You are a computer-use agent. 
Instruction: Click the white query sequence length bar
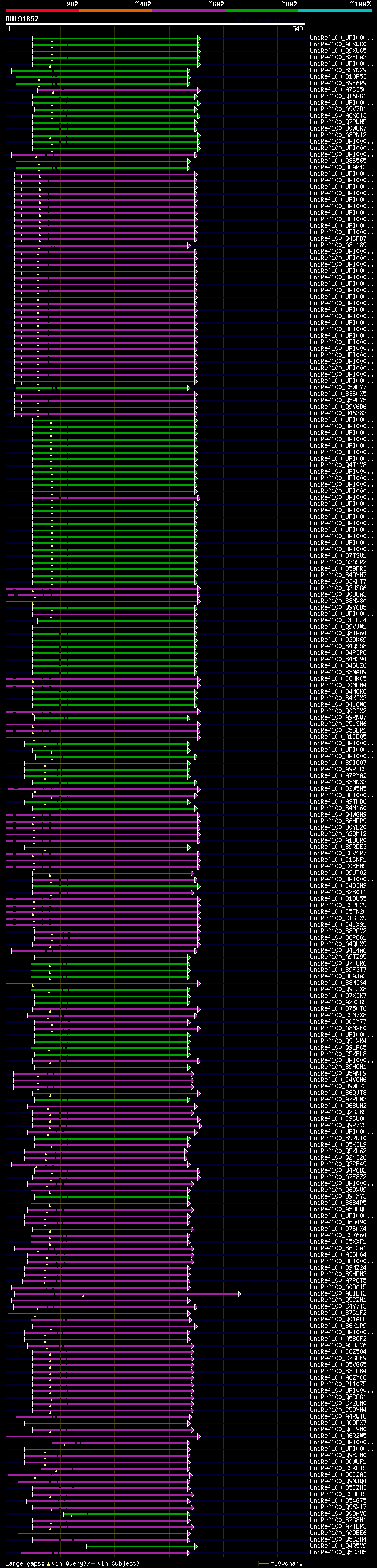tap(156, 24)
